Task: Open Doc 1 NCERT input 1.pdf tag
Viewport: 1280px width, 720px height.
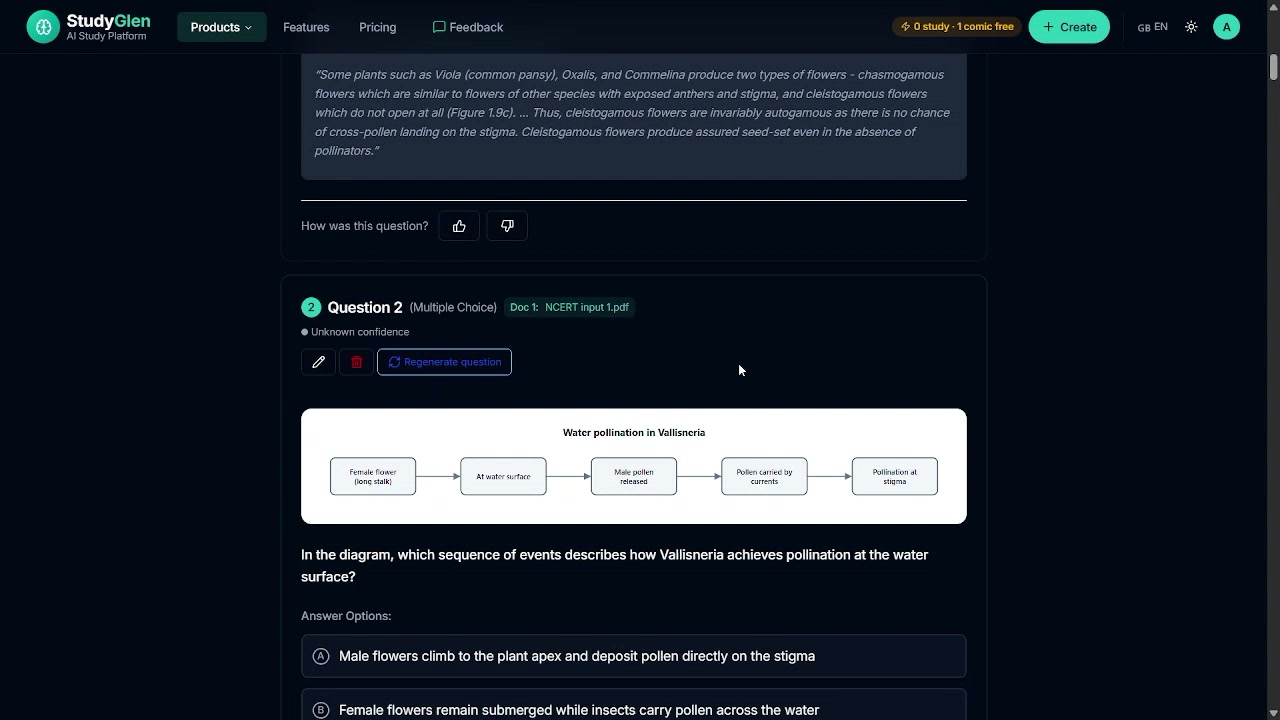Action: click(x=569, y=307)
